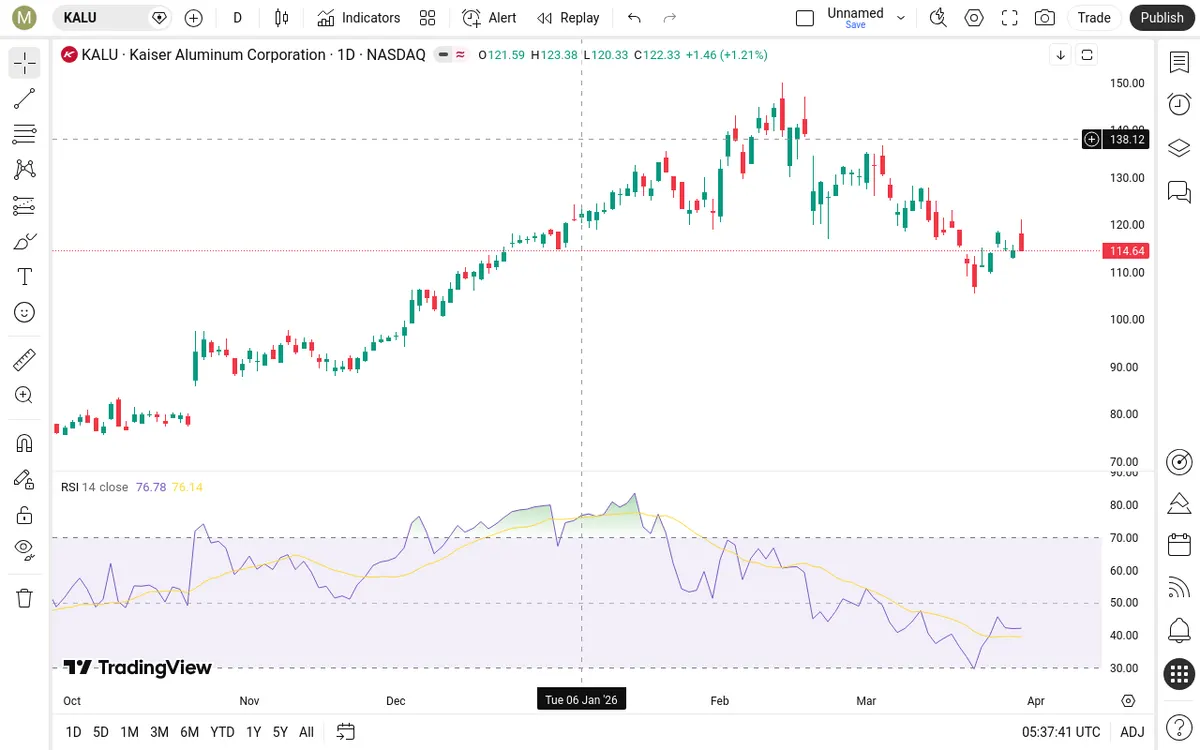The width and height of the screenshot is (1200, 750).
Task: Toggle magnet mode for drawings
Action: (25, 443)
